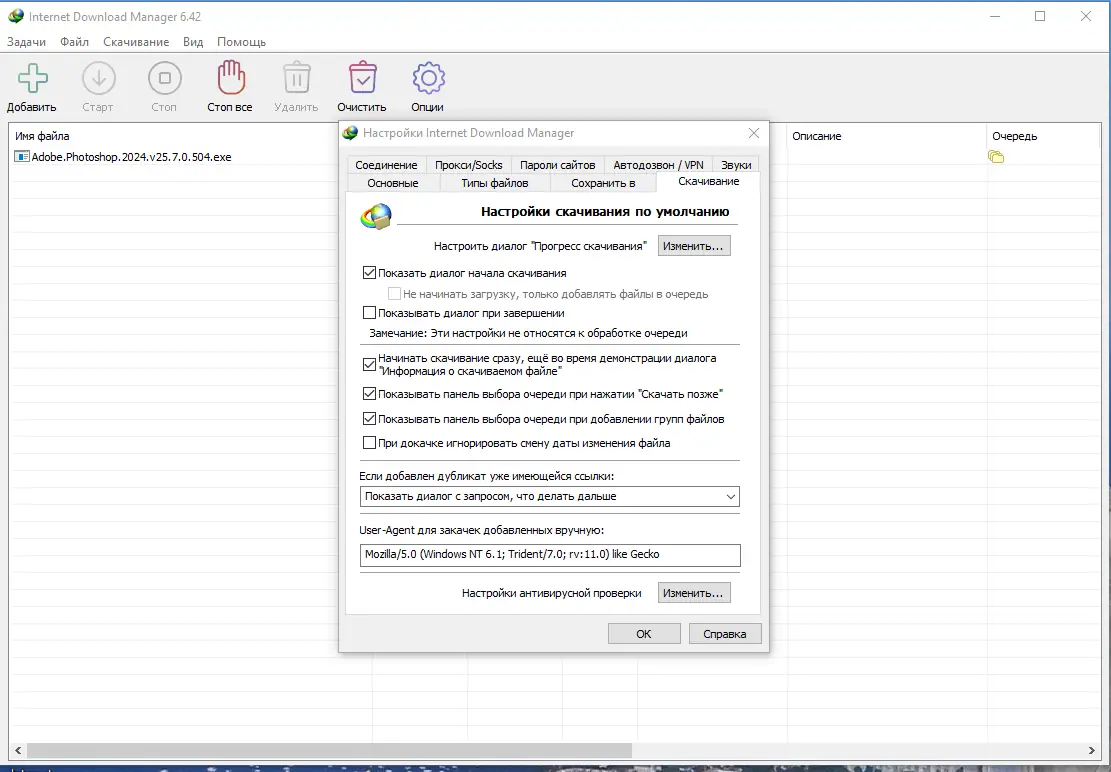Image resolution: width=1111 pixels, height=772 pixels.
Task: Confirm settings with the OK button
Action: tap(644, 633)
